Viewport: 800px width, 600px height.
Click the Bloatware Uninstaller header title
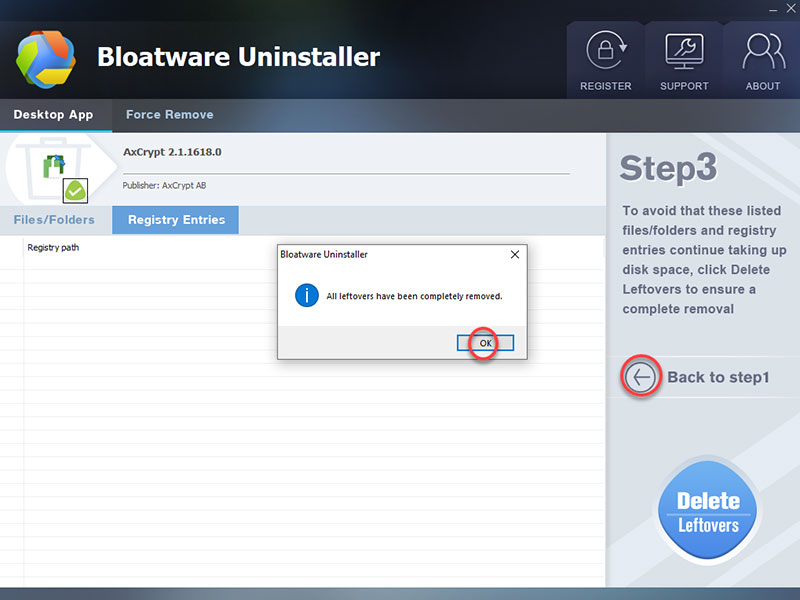click(238, 57)
